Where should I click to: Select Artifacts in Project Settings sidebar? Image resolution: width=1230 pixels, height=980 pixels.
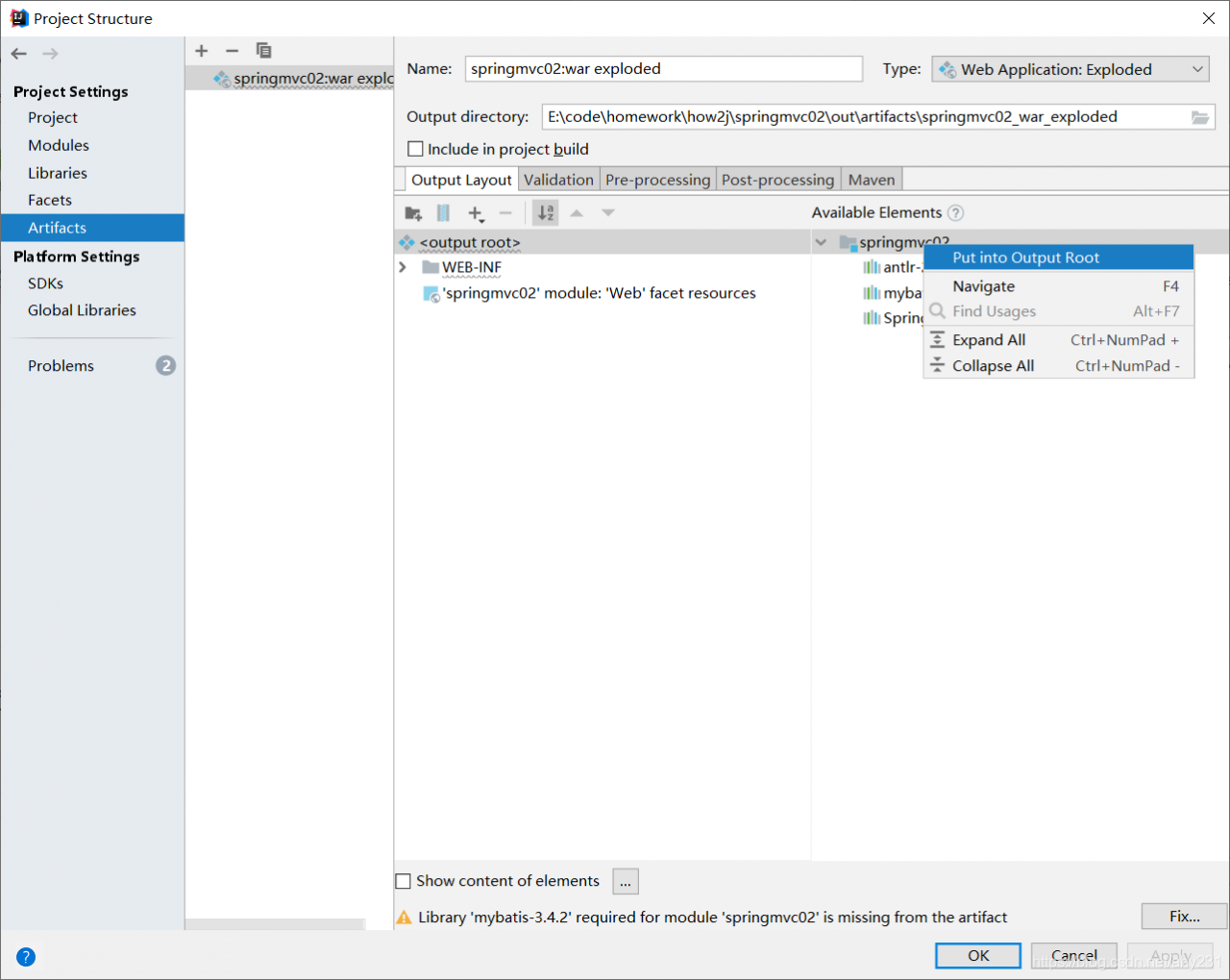tap(56, 227)
